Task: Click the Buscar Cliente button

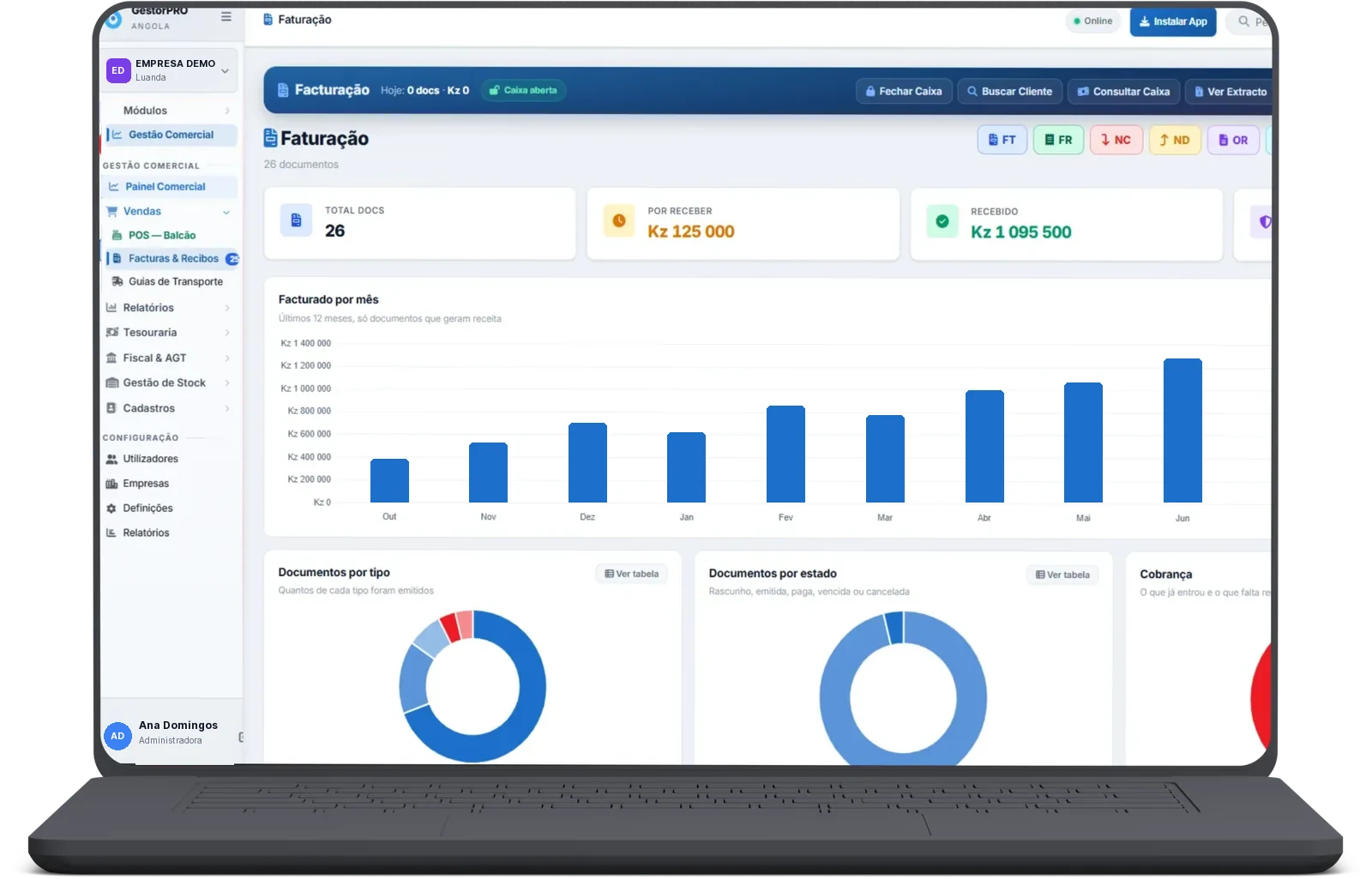Action: 1010,91
